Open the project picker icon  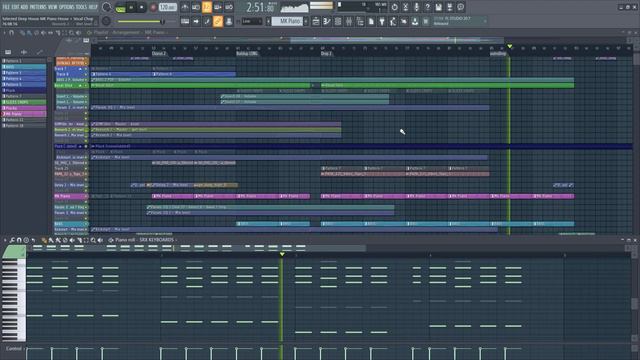click(371, 21)
